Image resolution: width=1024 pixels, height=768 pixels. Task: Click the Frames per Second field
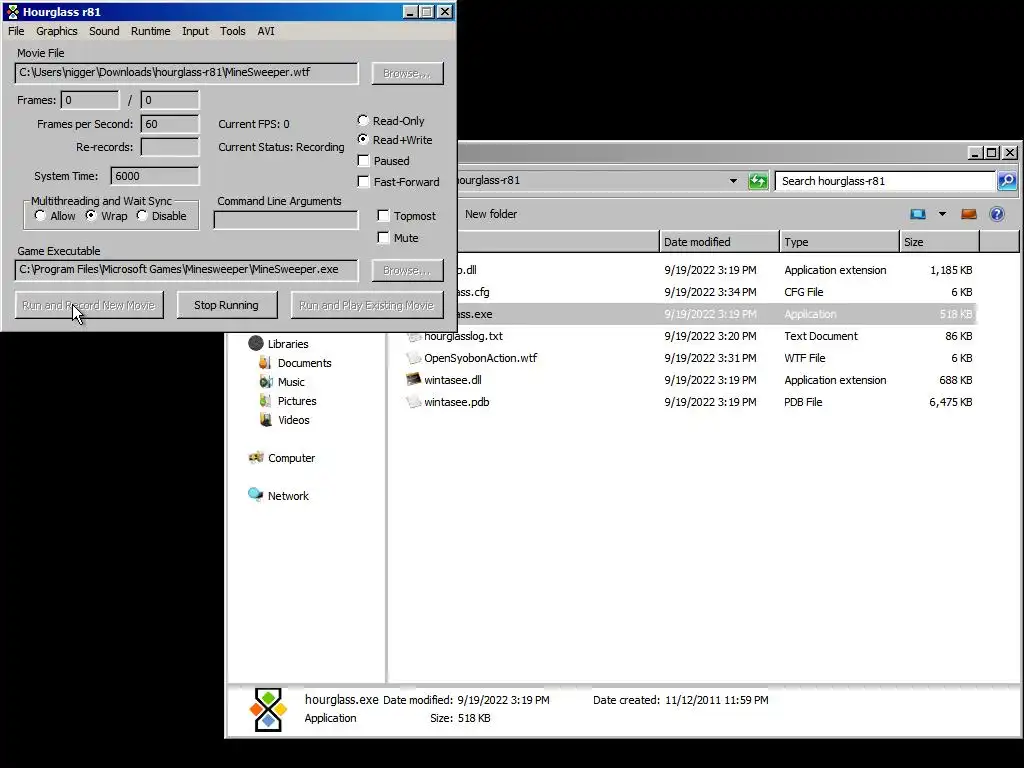click(x=170, y=124)
